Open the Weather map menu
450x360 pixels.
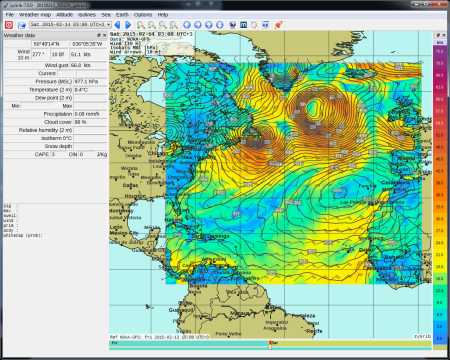click(x=35, y=15)
